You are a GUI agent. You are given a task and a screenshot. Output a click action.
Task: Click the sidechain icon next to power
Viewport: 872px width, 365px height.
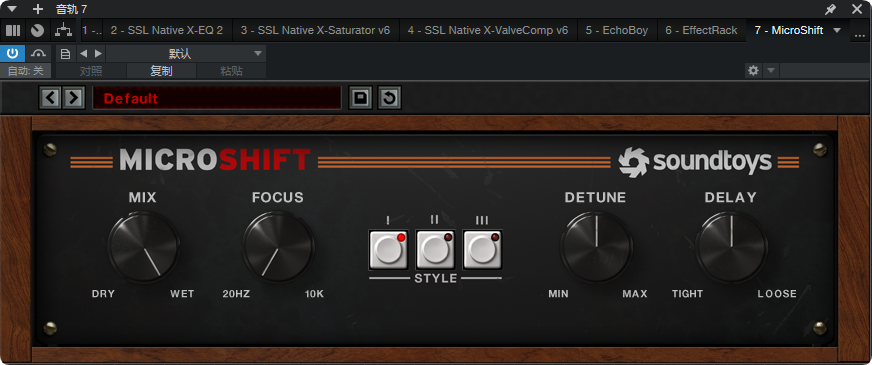pyautogui.click(x=38, y=53)
